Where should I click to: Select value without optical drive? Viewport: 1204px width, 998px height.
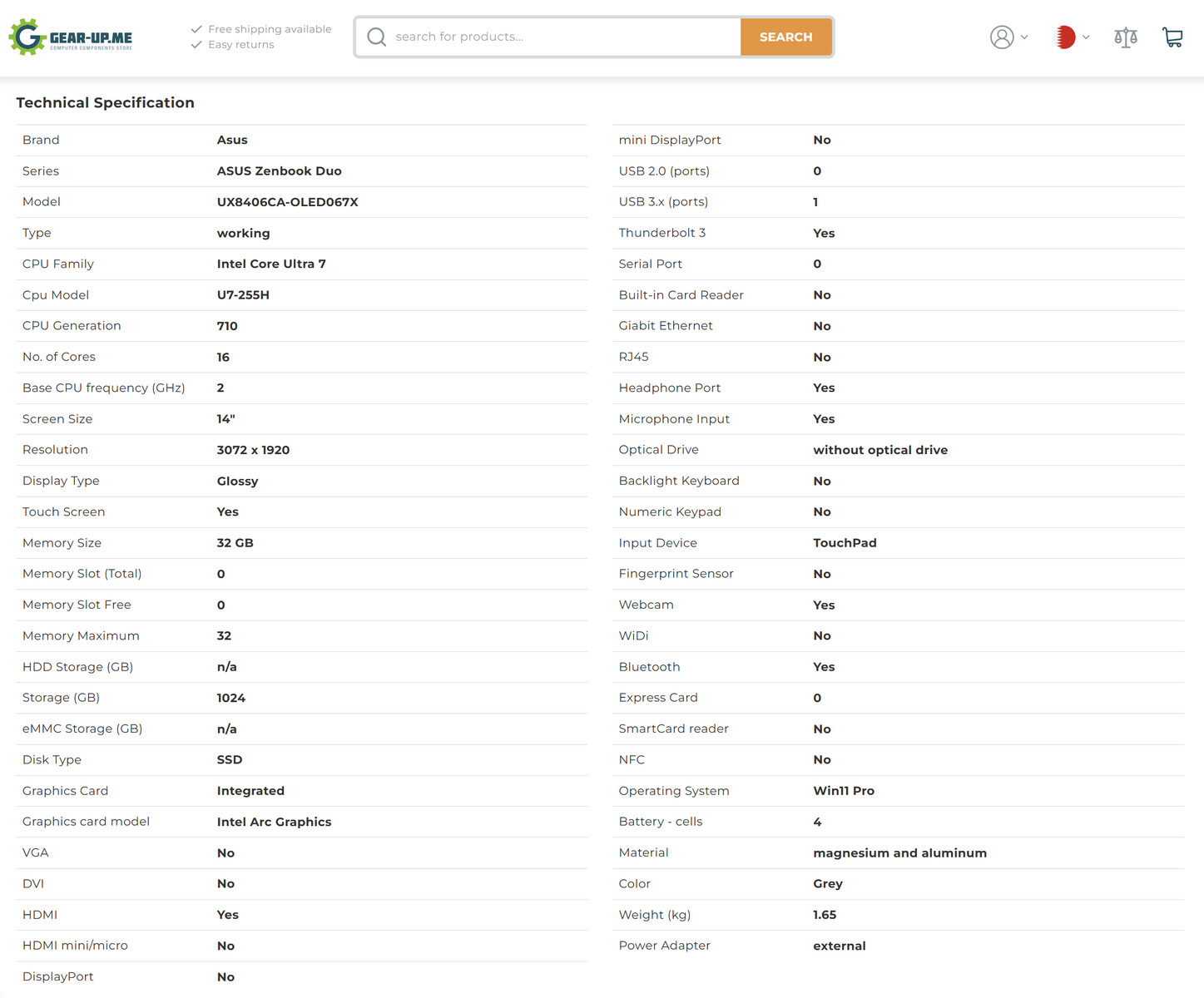[880, 450]
